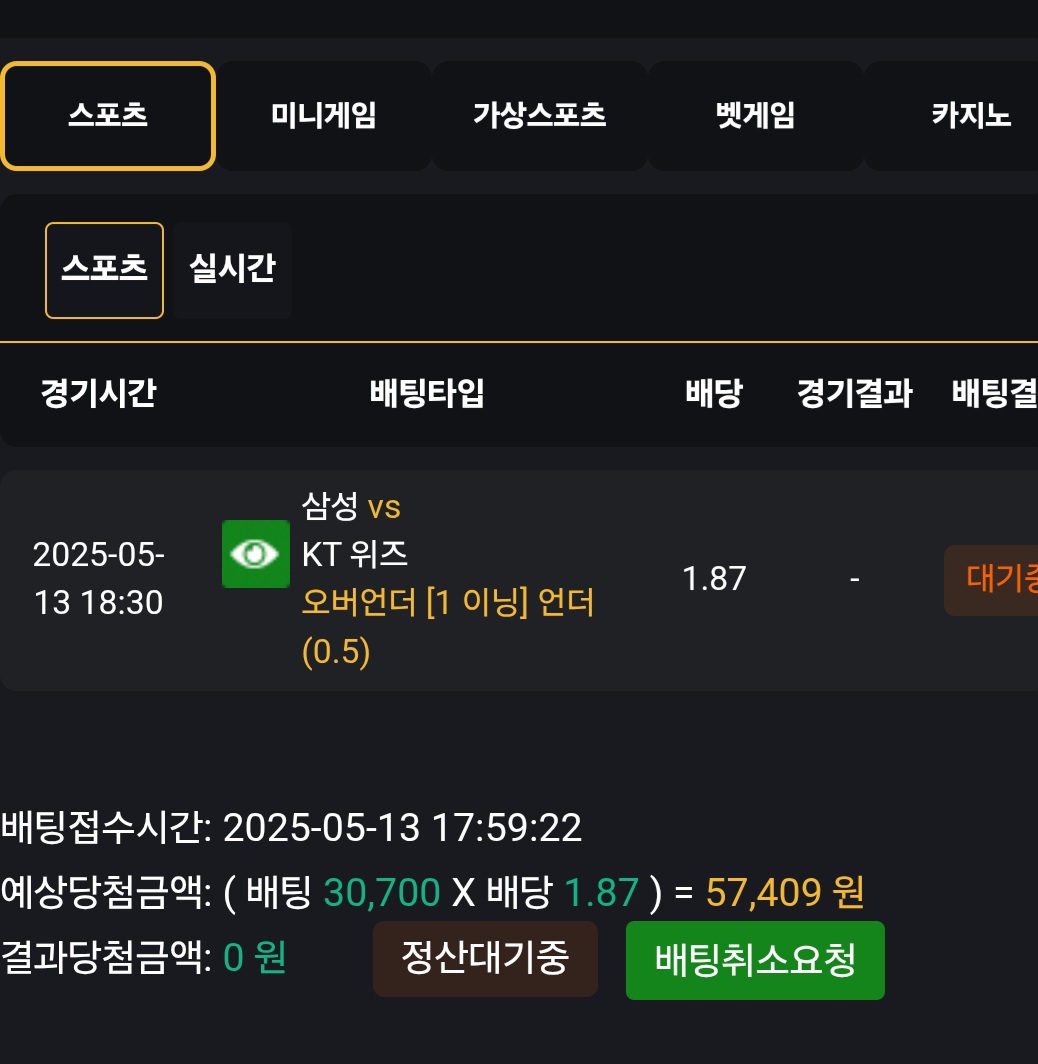Click the 57,409 원 expected payout amount
The height and width of the screenshot is (1064, 1038).
[x=785, y=892]
